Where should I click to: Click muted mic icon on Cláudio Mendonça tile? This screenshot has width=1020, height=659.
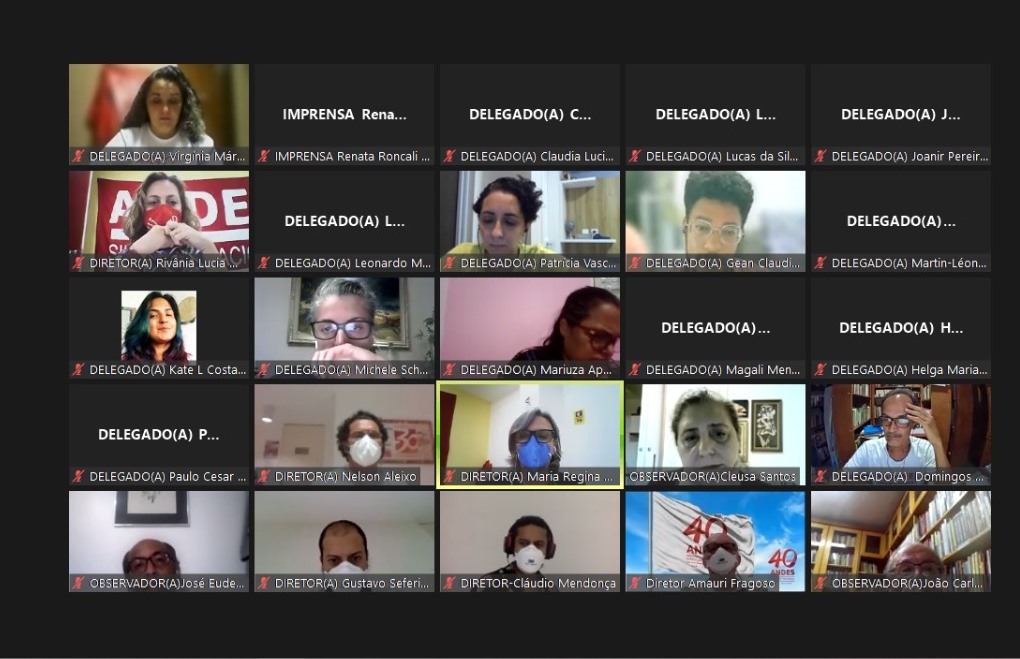[450, 583]
